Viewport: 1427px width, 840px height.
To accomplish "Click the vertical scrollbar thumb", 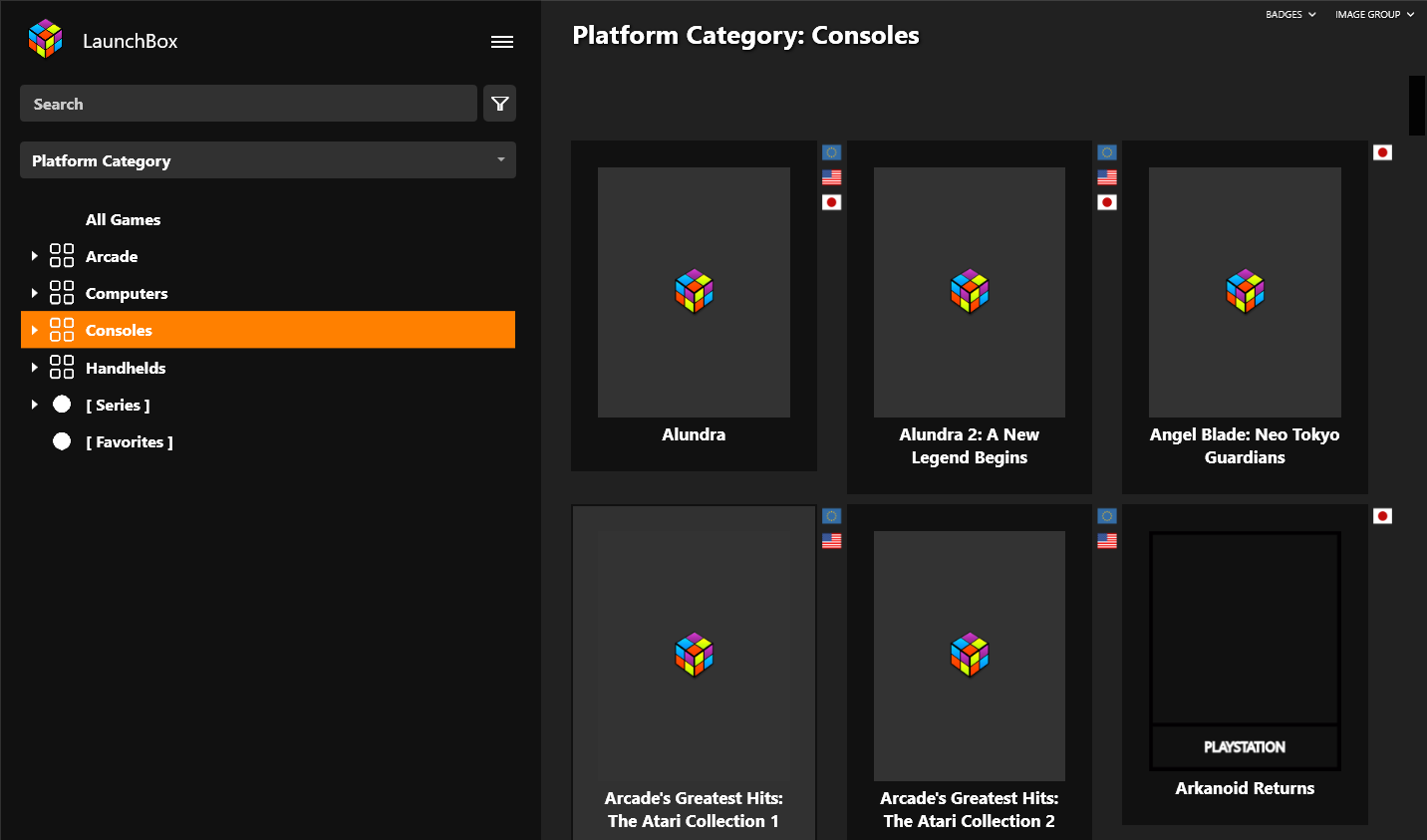I will pyautogui.click(x=1416, y=105).
